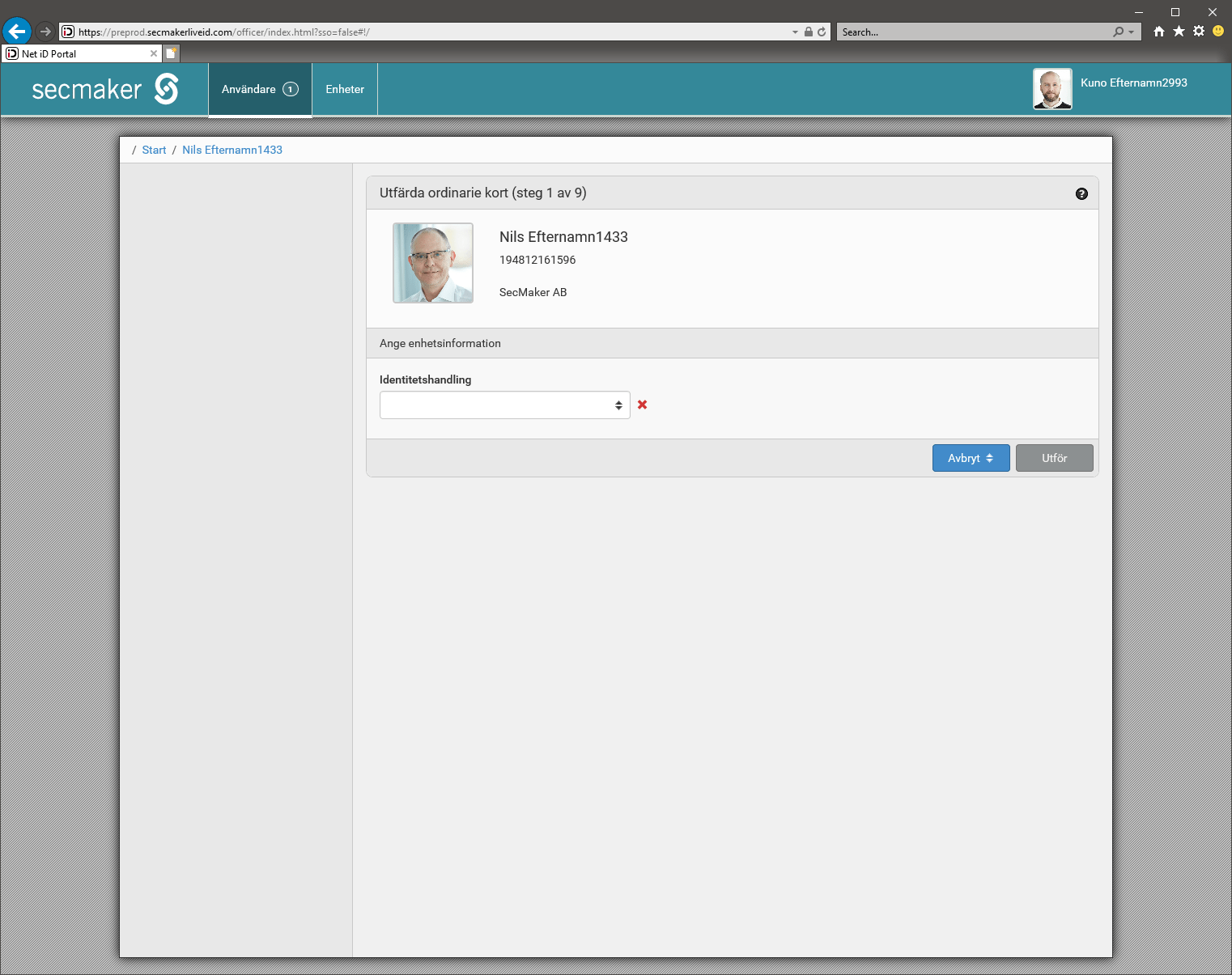The height and width of the screenshot is (975, 1232).
Task: Click Nils Efternamn1433 profile photo
Action: 433,263
